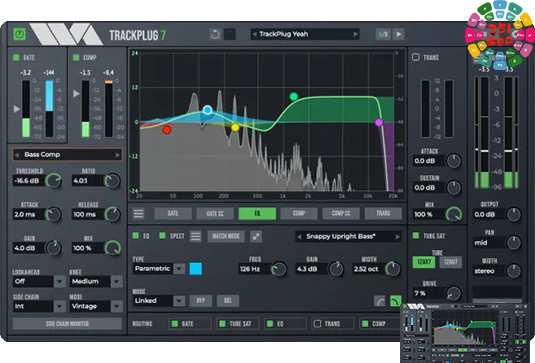
Task: Toggle the GATE module on/off square
Action: click(x=16, y=57)
